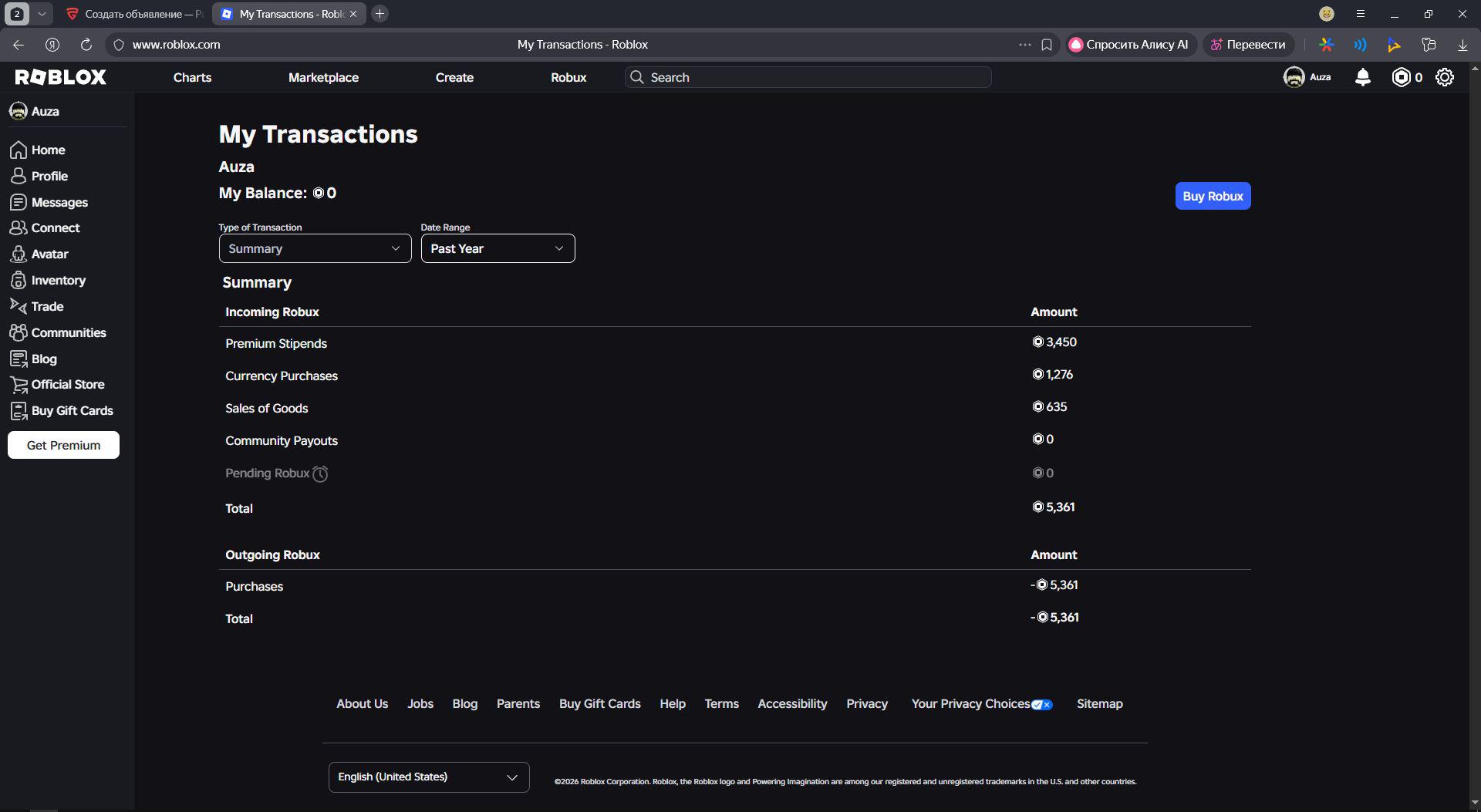Screen dimensions: 1481x812
Task: Click the browser profile avatar icon
Action: [1327, 14]
